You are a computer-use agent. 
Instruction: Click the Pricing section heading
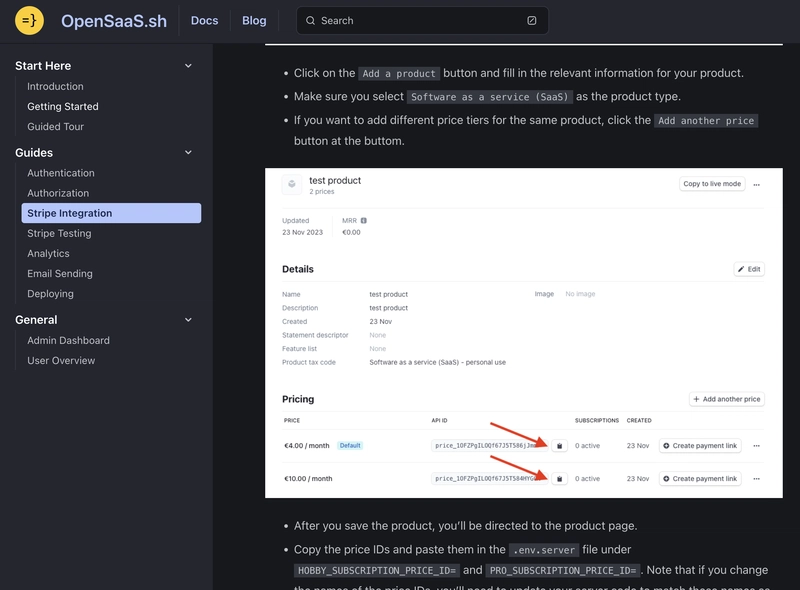(298, 399)
